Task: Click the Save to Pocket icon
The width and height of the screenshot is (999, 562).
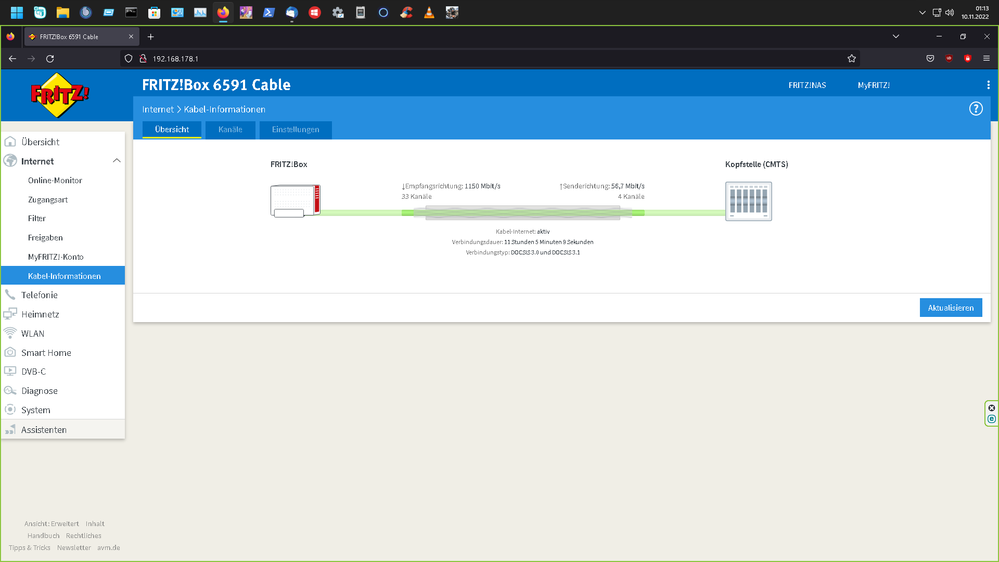Action: pos(930,59)
